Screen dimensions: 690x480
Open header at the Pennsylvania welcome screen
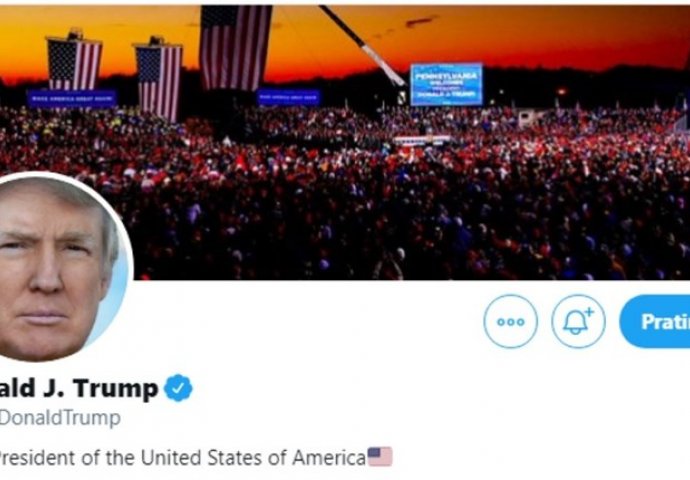point(446,84)
